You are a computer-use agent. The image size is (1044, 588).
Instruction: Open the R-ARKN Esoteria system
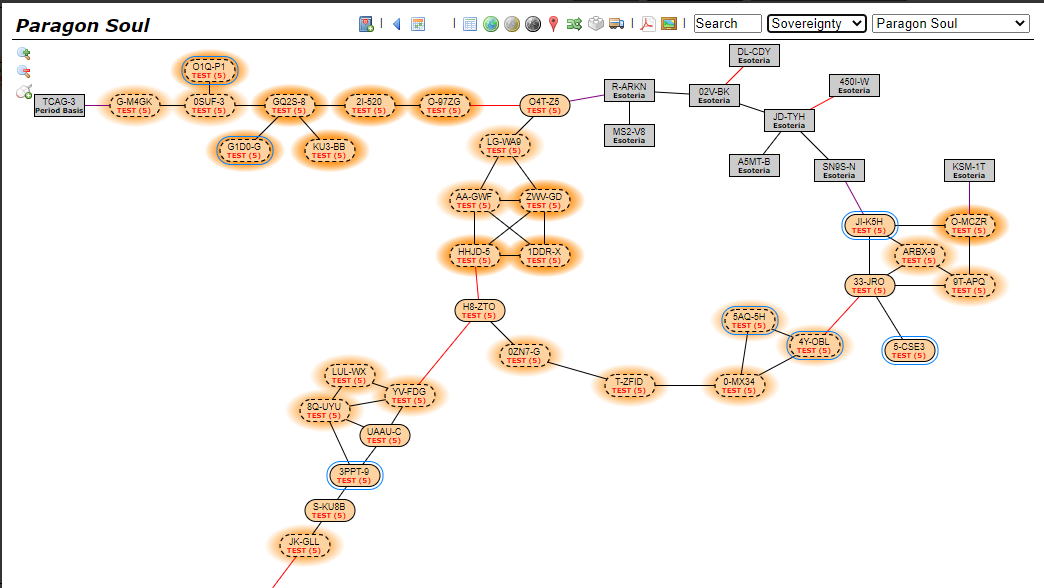click(x=629, y=91)
